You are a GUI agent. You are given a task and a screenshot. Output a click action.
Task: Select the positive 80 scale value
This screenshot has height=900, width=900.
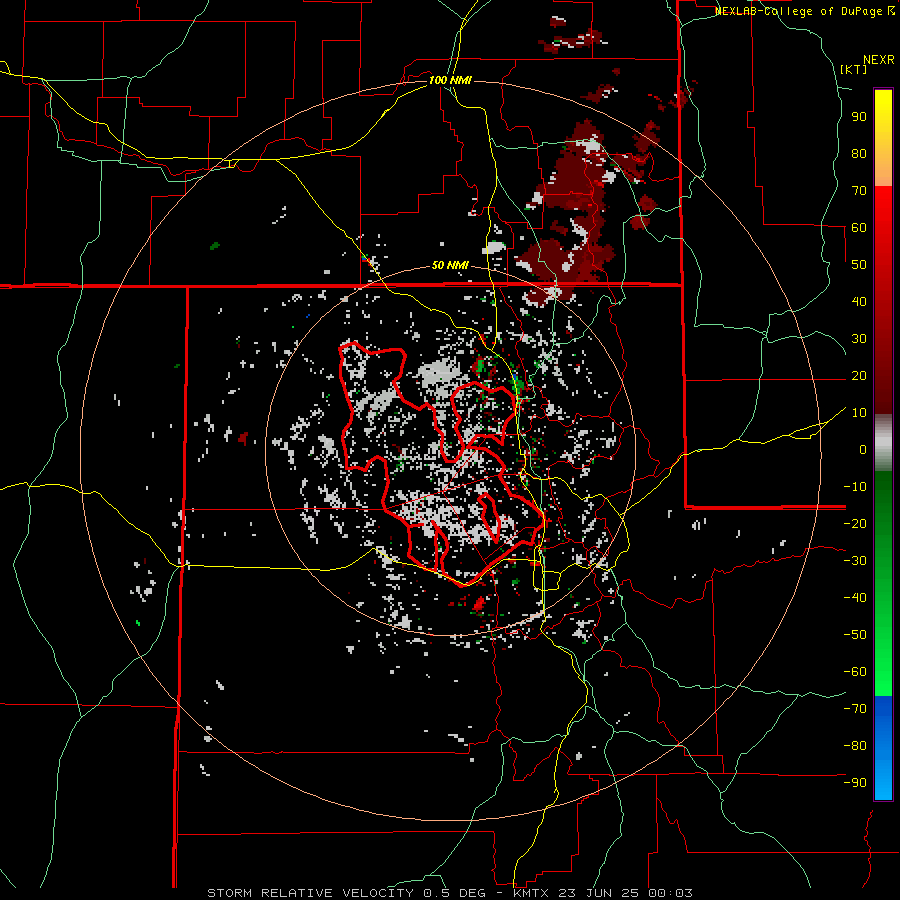pyautogui.click(x=859, y=153)
